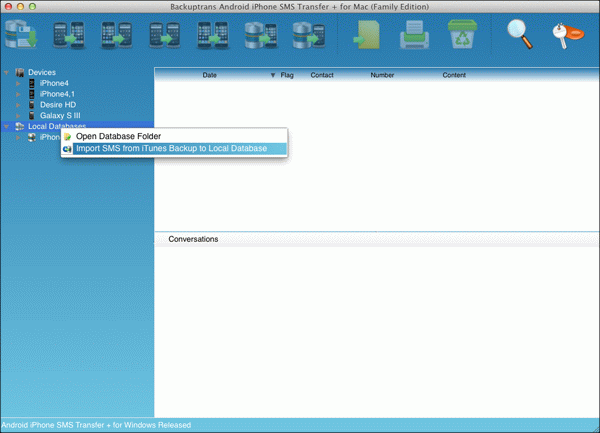Click the Galaxy S III device icon
600x433 pixels.
pos(32,115)
